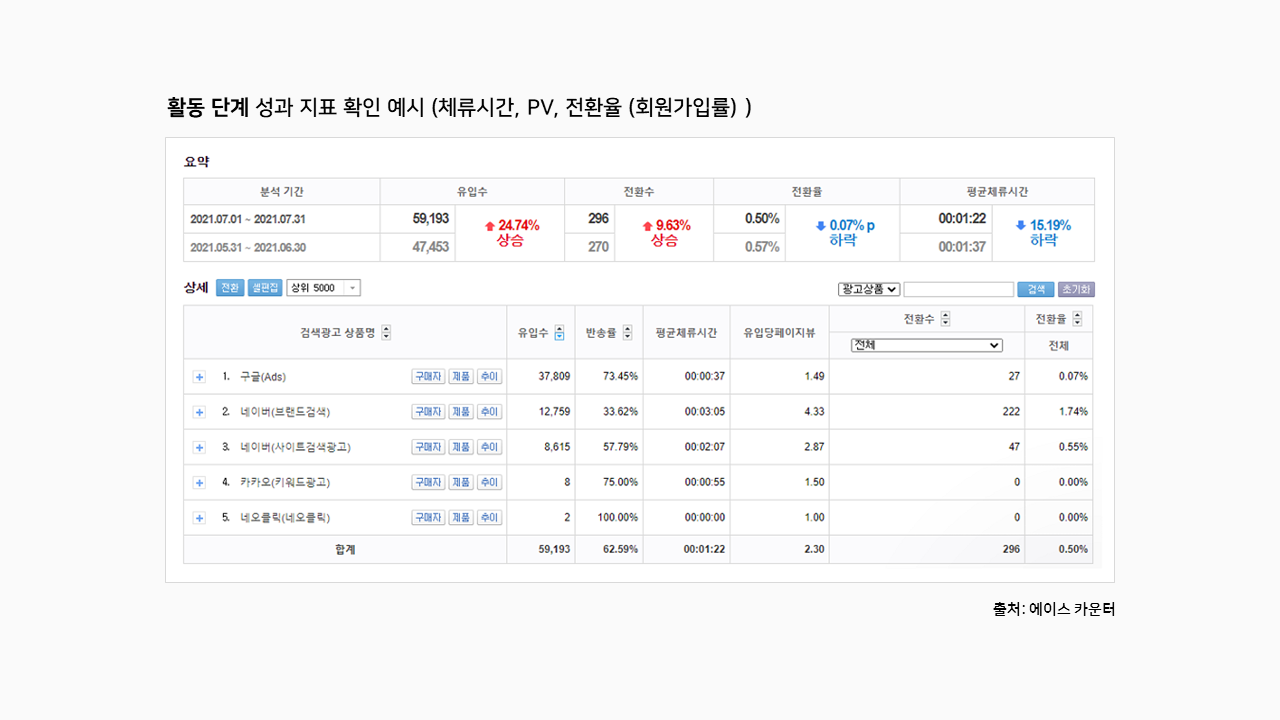Expand the 네이버(브랜드검색) row
The height and width of the screenshot is (720, 1280).
(x=199, y=412)
